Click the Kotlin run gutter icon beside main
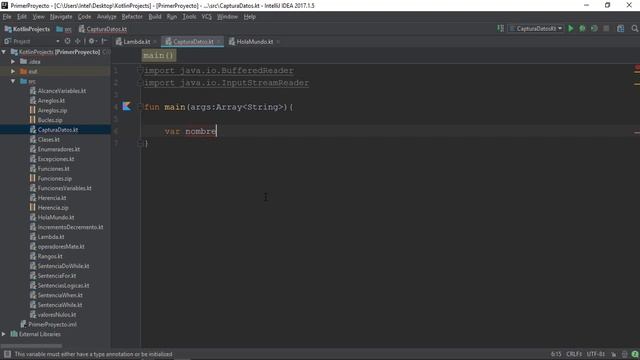The height and width of the screenshot is (360, 640). [x=127, y=107]
